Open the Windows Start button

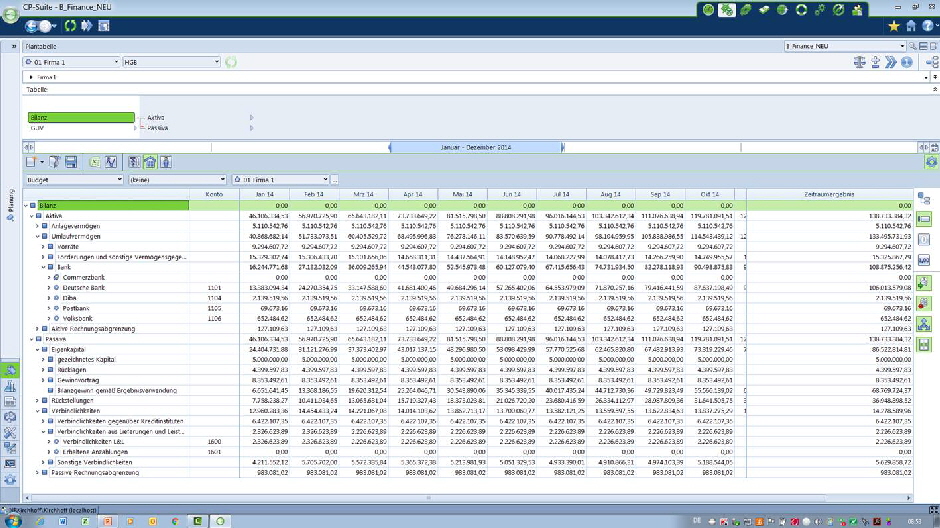(13, 521)
